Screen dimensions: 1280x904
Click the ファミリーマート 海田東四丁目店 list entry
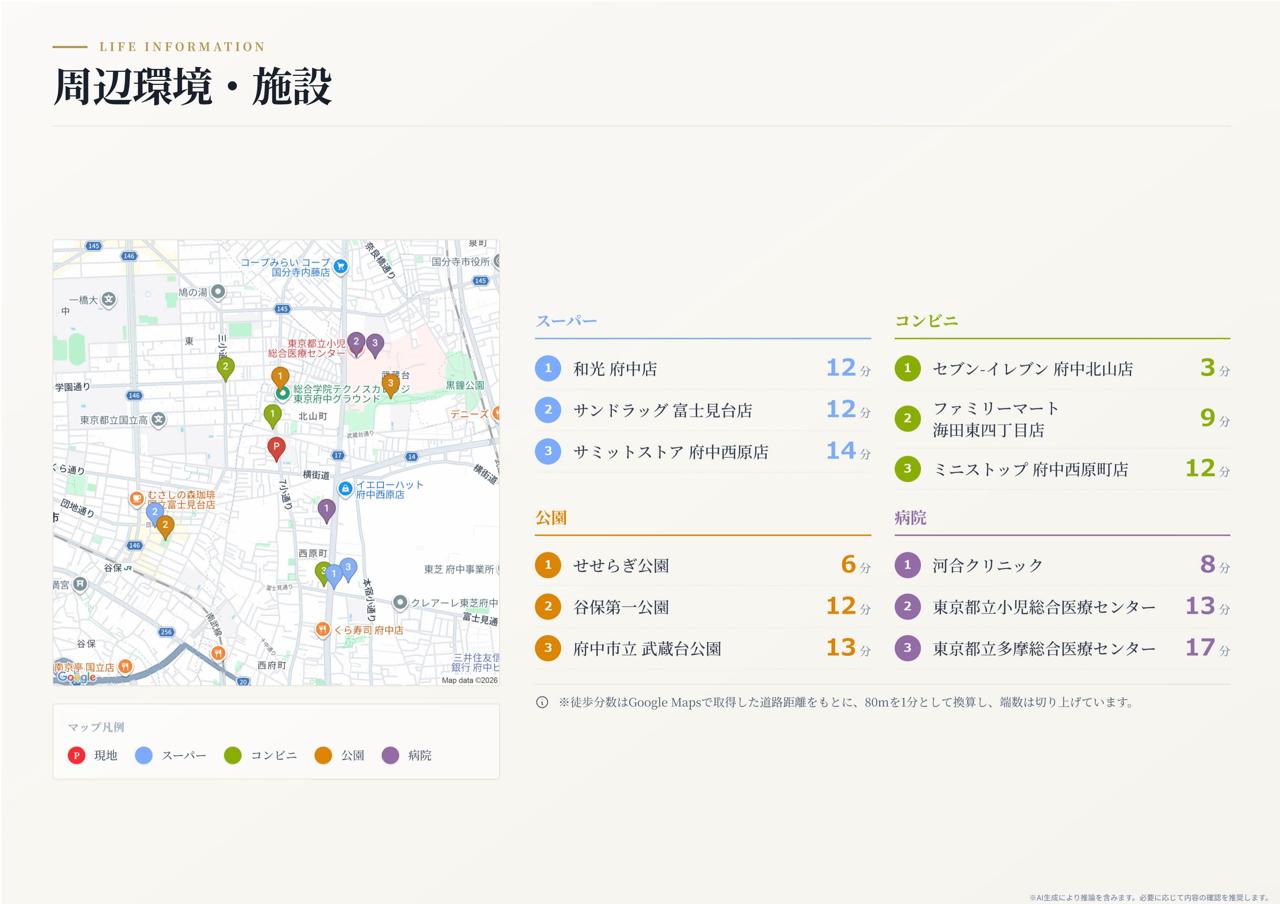[1062, 419]
